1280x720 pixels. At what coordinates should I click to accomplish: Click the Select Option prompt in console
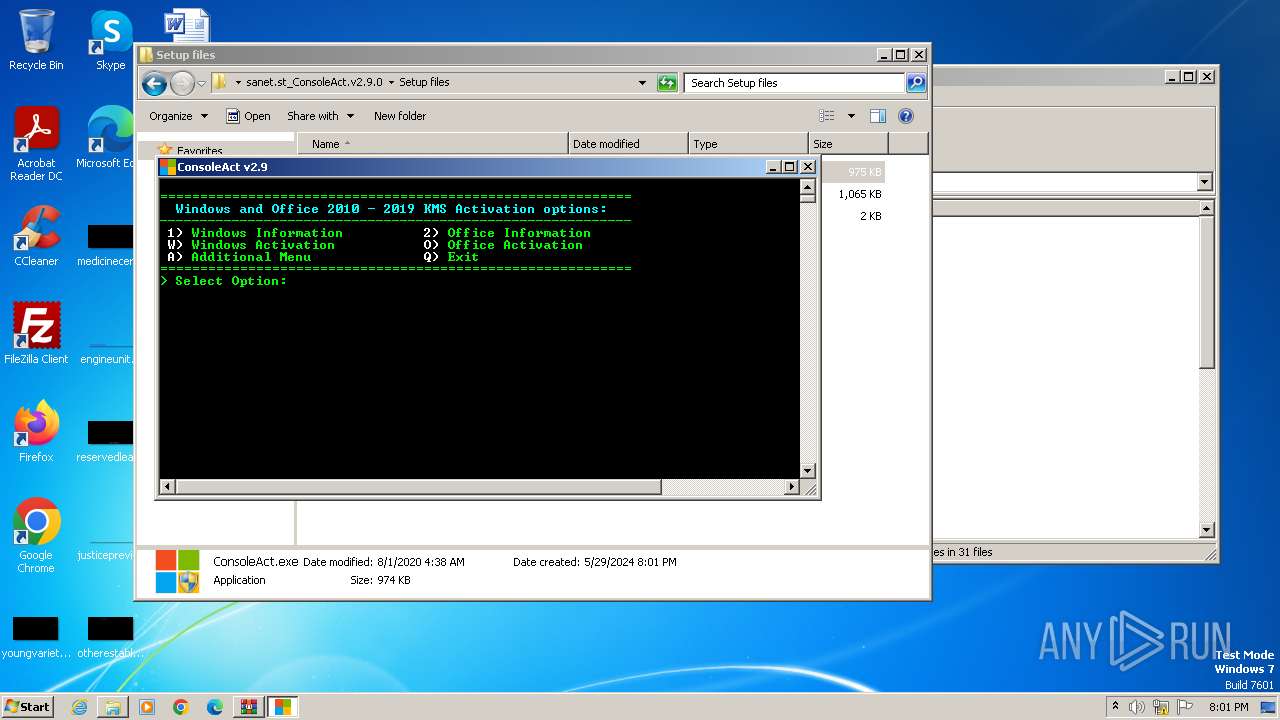pyautogui.click(x=224, y=281)
